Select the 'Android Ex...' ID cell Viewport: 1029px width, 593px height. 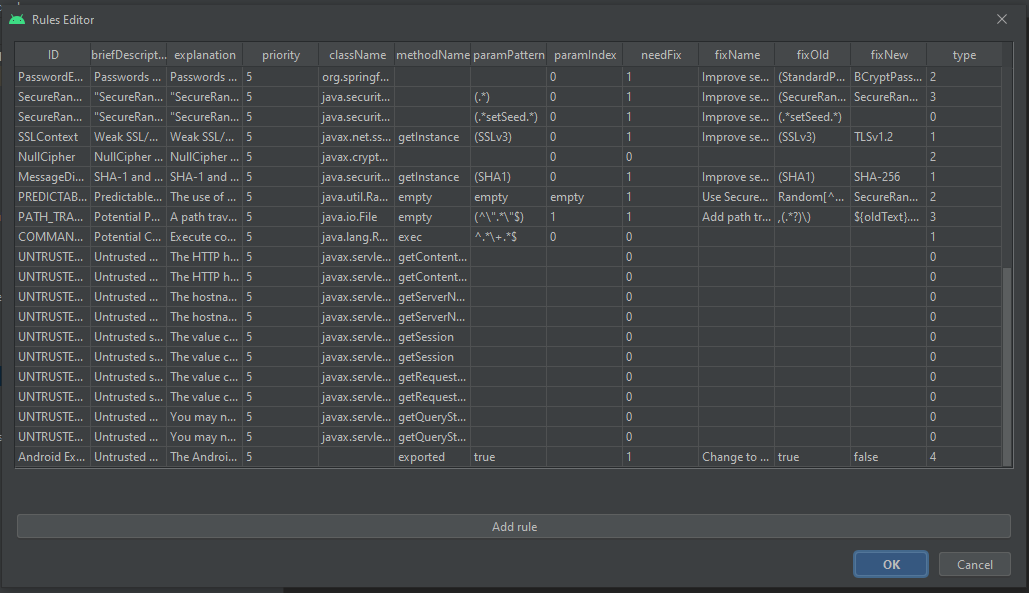pos(53,457)
